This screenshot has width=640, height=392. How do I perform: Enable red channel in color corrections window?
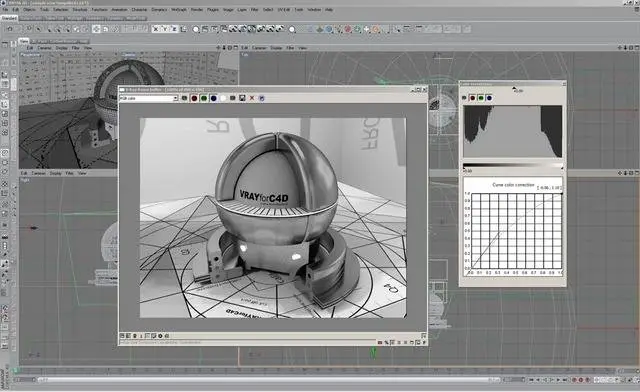click(x=472, y=98)
